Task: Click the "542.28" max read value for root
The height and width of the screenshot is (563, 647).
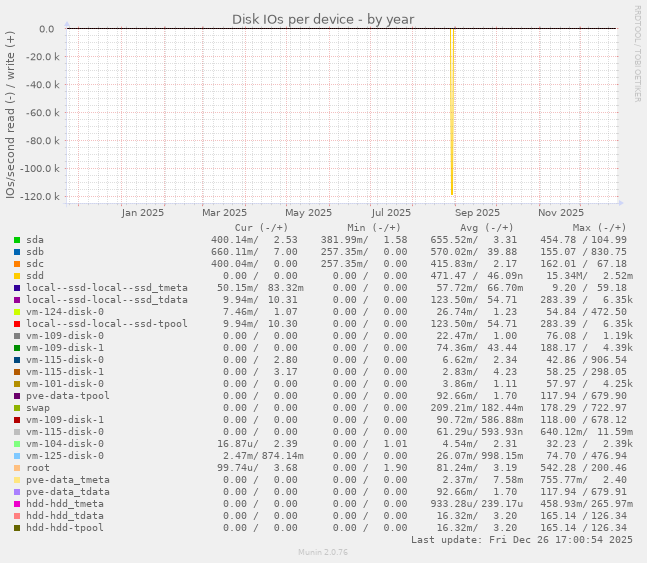Action: pyautogui.click(x=558, y=468)
